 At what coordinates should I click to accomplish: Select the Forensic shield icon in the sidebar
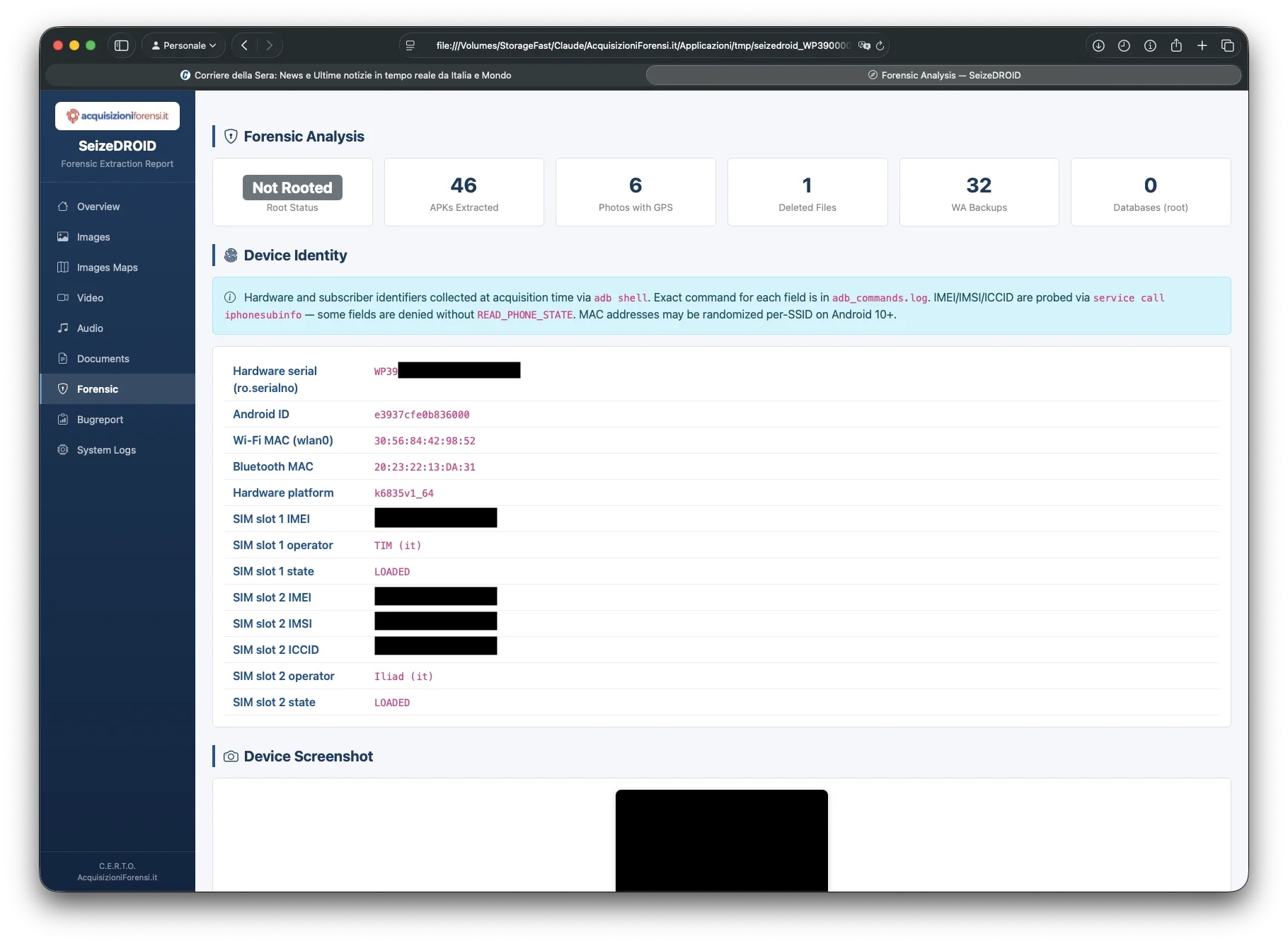[62, 388]
